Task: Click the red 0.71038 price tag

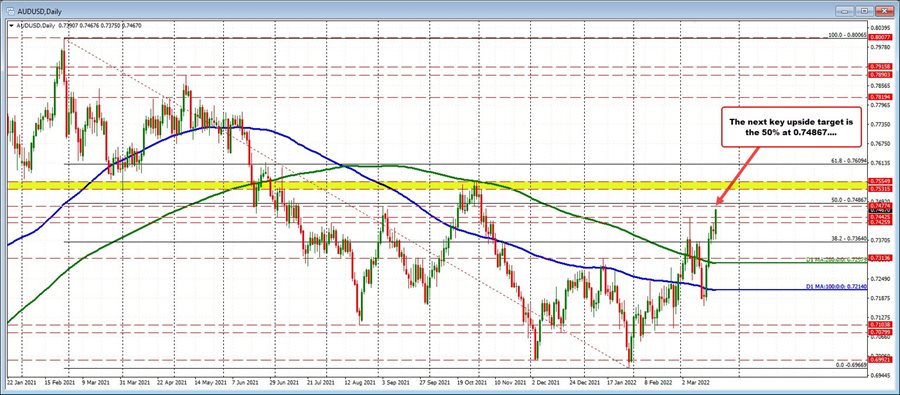Action: coord(879,324)
